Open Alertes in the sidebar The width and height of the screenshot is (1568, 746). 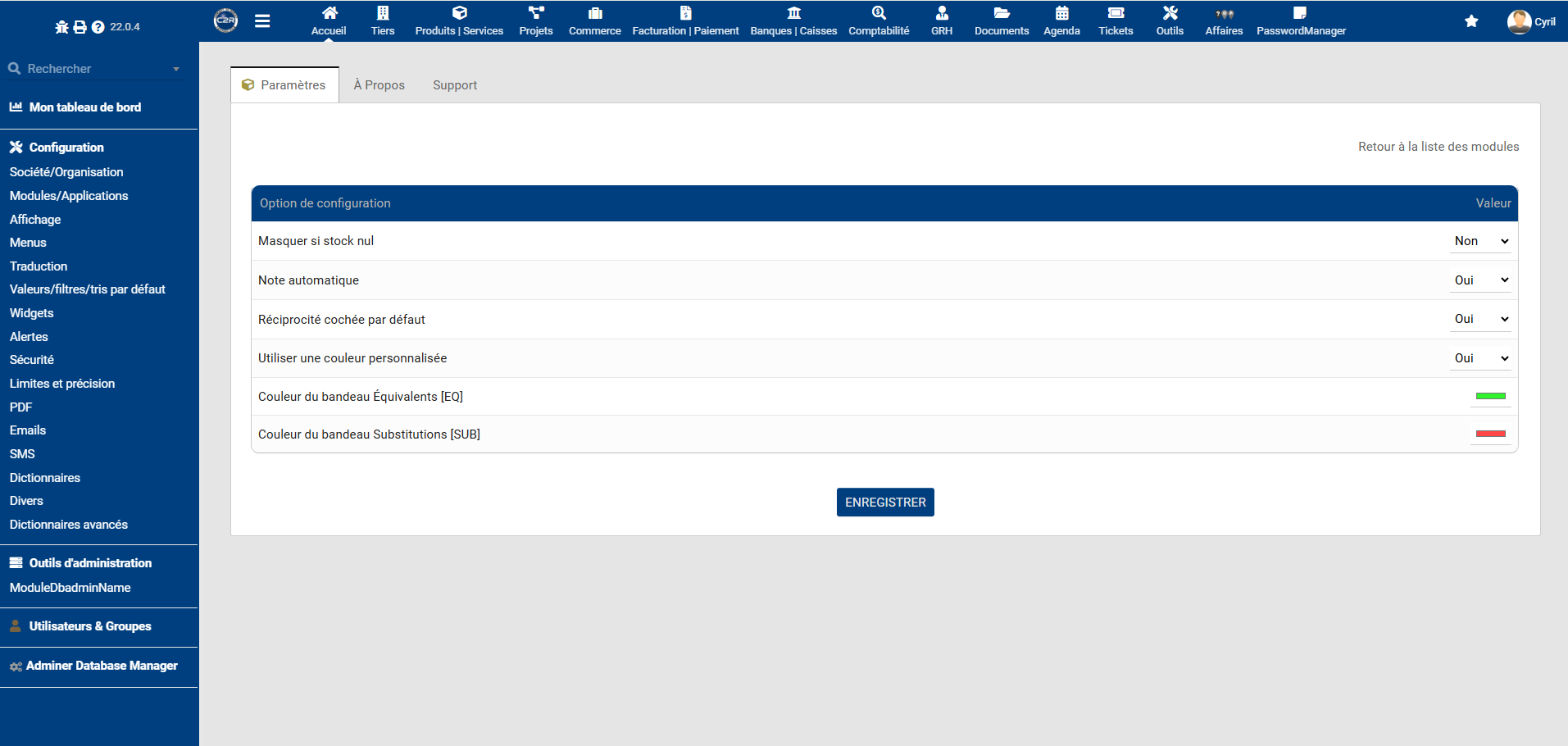pos(29,337)
